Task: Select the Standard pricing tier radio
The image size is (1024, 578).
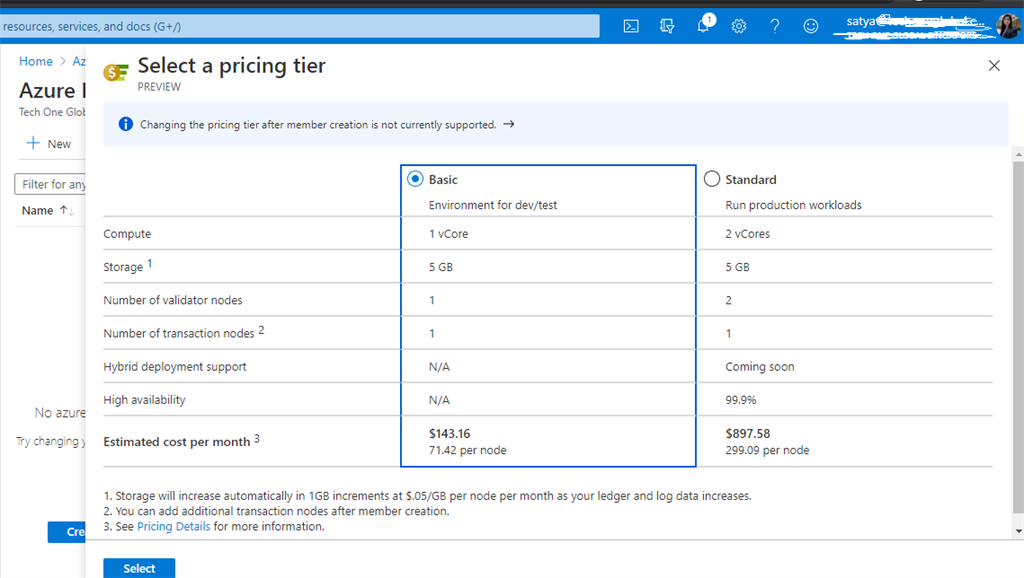Action: (712, 179)
